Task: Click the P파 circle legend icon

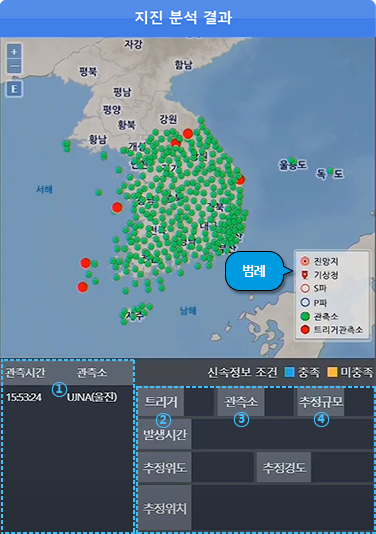Action: coord(305,302)
